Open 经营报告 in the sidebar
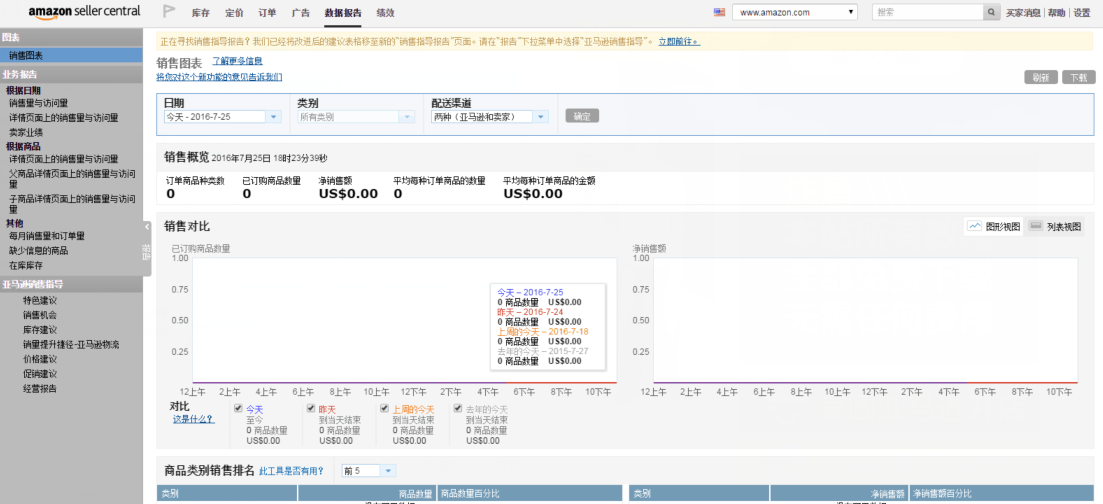 pyautogui.click(x=39, y=389)
